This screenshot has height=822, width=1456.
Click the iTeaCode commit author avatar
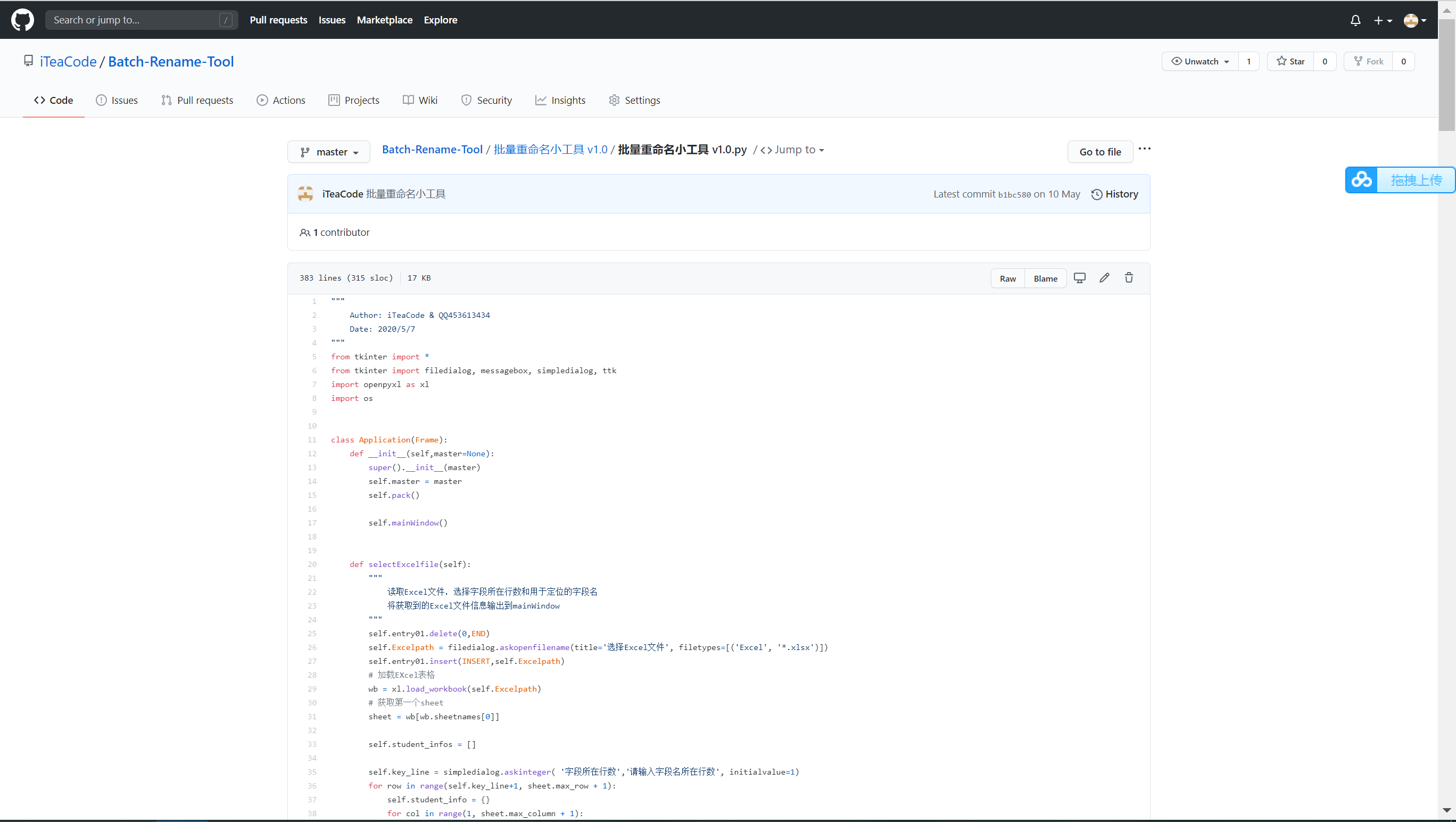point(306,194)
